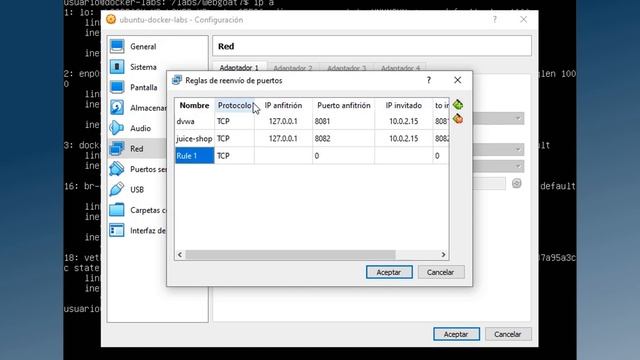The width and height of the screenshot is (640, 360).
Task: Switch to Adaptador 4 tab
Action: click(x=400, y=68)
